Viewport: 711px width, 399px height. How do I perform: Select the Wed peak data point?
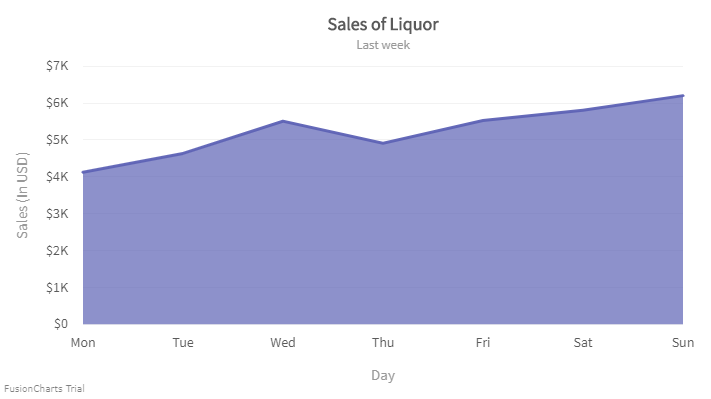(x=283, y=121)
